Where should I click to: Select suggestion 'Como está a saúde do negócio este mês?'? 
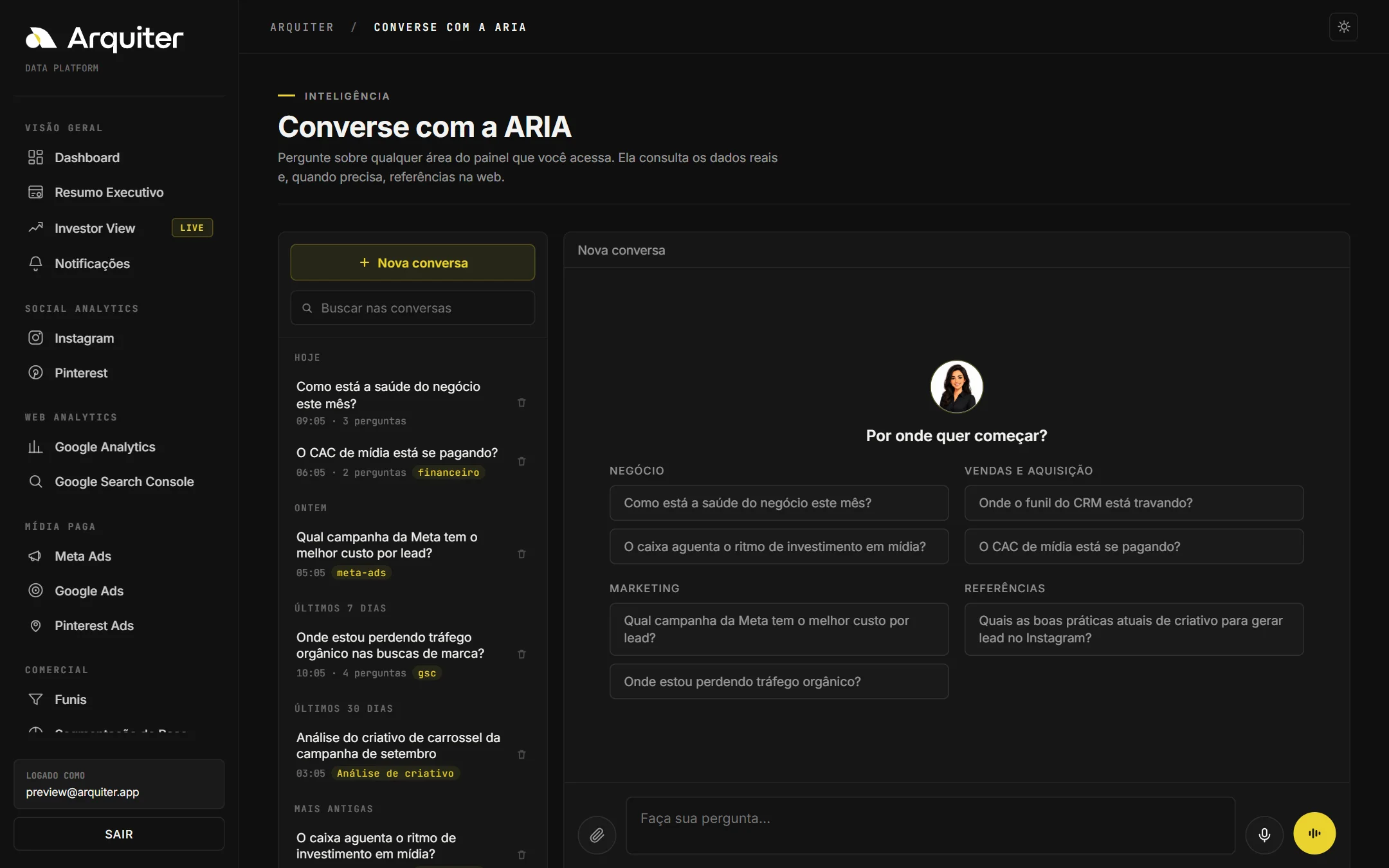pyautogui.click(x=779, y=503)
